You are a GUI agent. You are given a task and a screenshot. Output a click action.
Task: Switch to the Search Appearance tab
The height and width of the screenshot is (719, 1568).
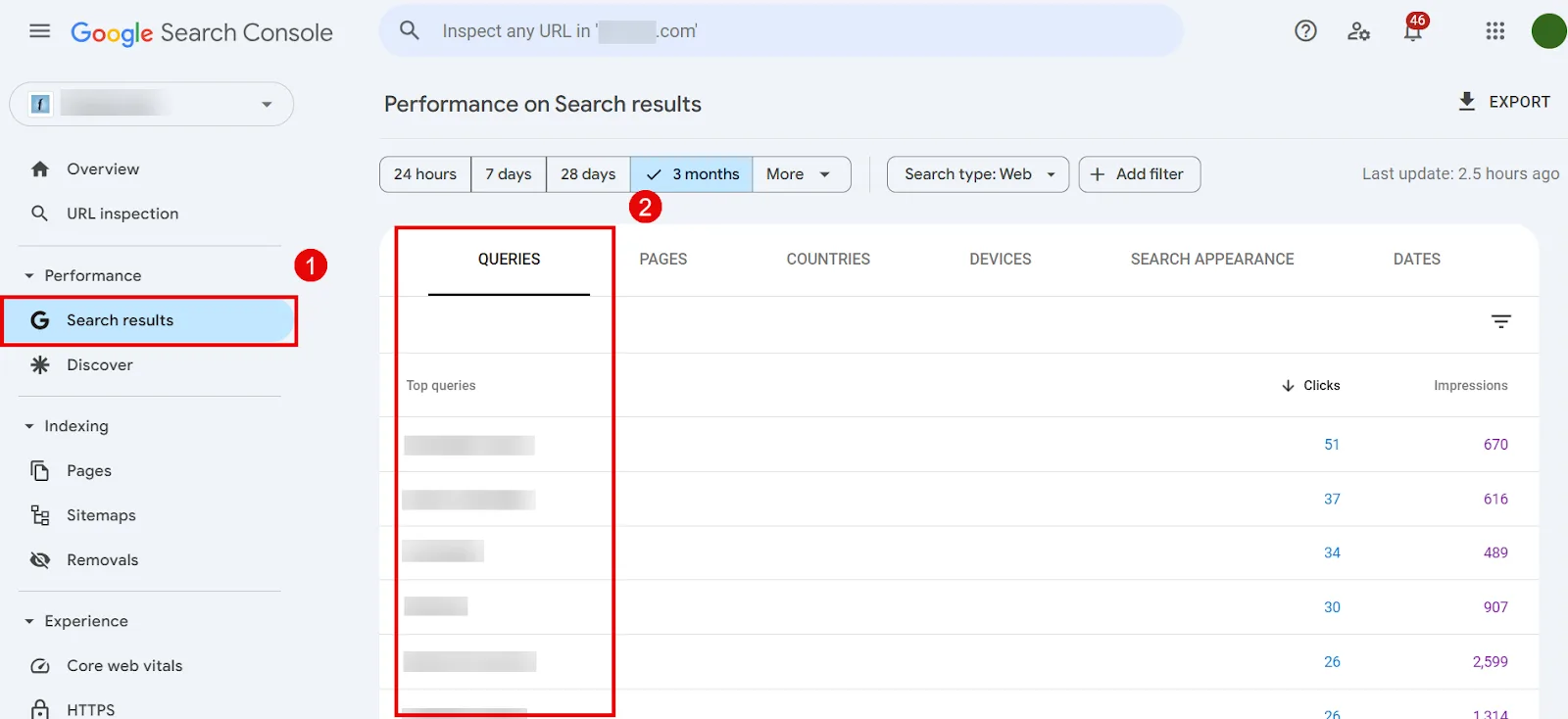click(1212, 260)
